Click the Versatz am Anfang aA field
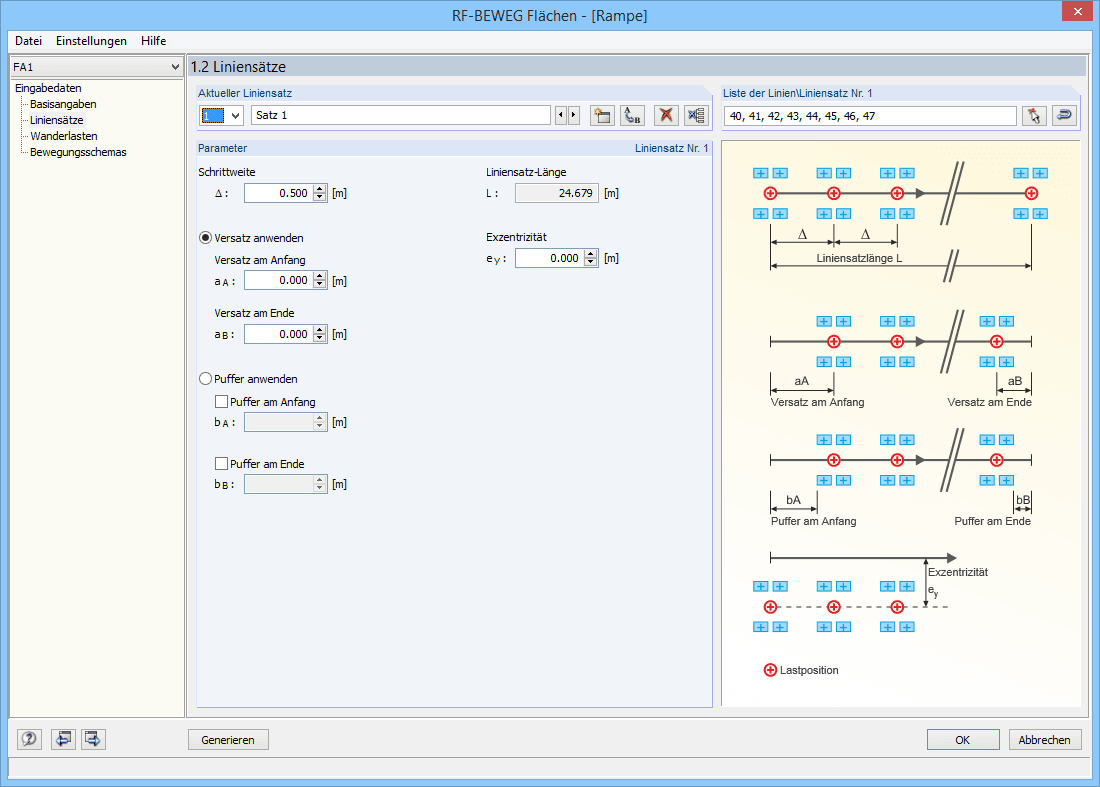The height and width of the screenshot is (787, 1100). pos(279,281)
